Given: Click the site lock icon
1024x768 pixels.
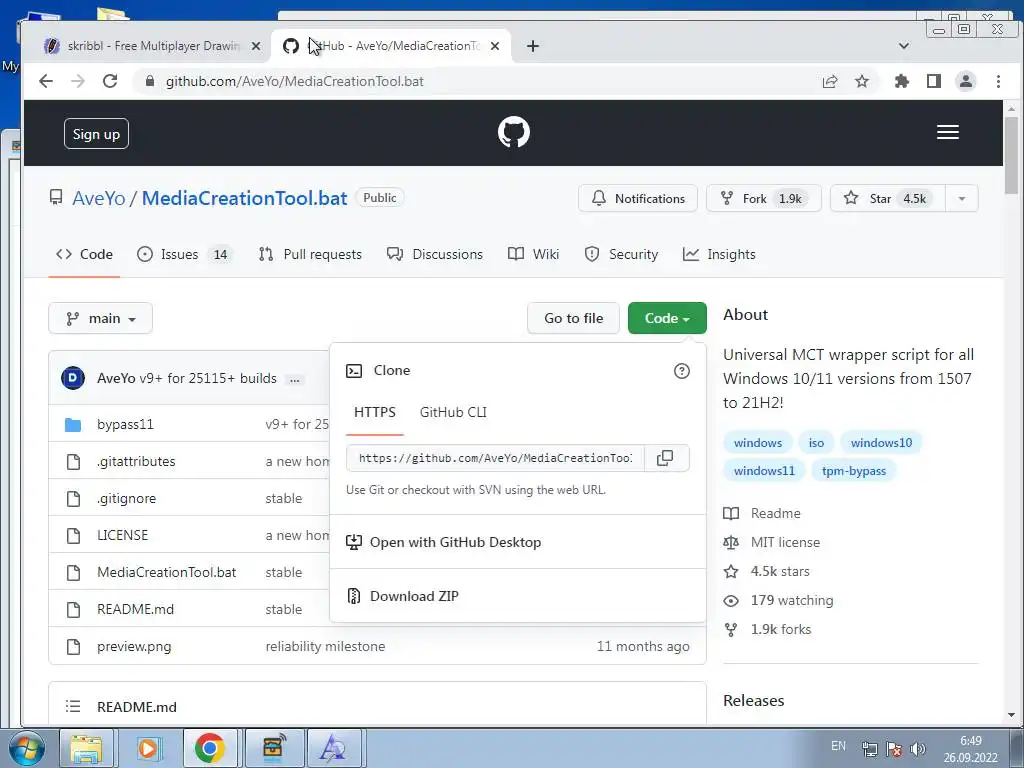Looking at the screenshot, I should click(x=150, y=81).
